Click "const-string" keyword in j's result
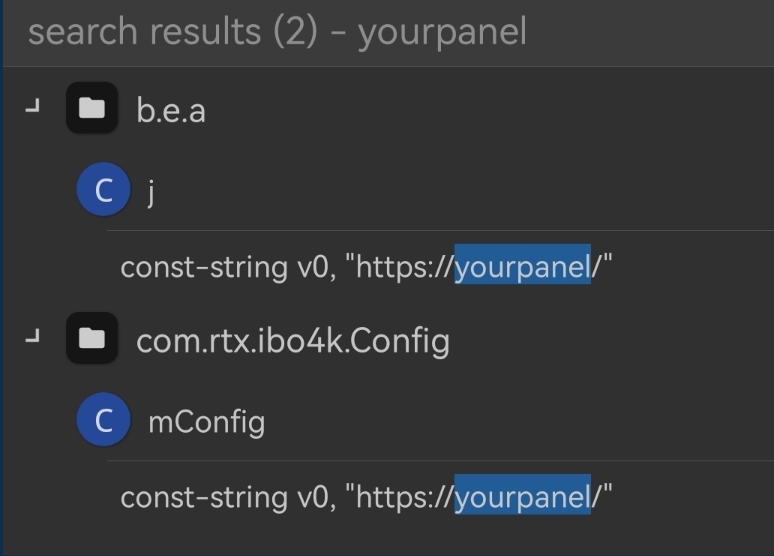Viewport: 774px width, 556px height. (x=189, y=267)
